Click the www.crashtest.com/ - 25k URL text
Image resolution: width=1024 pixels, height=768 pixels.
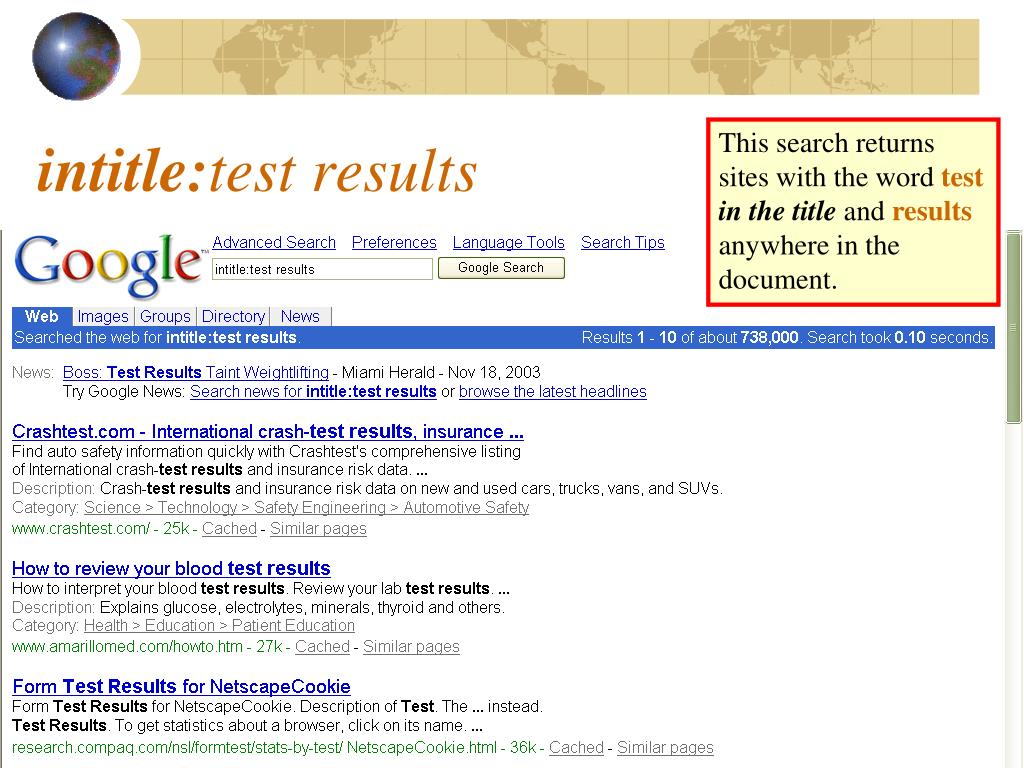(x=101, y=528)
